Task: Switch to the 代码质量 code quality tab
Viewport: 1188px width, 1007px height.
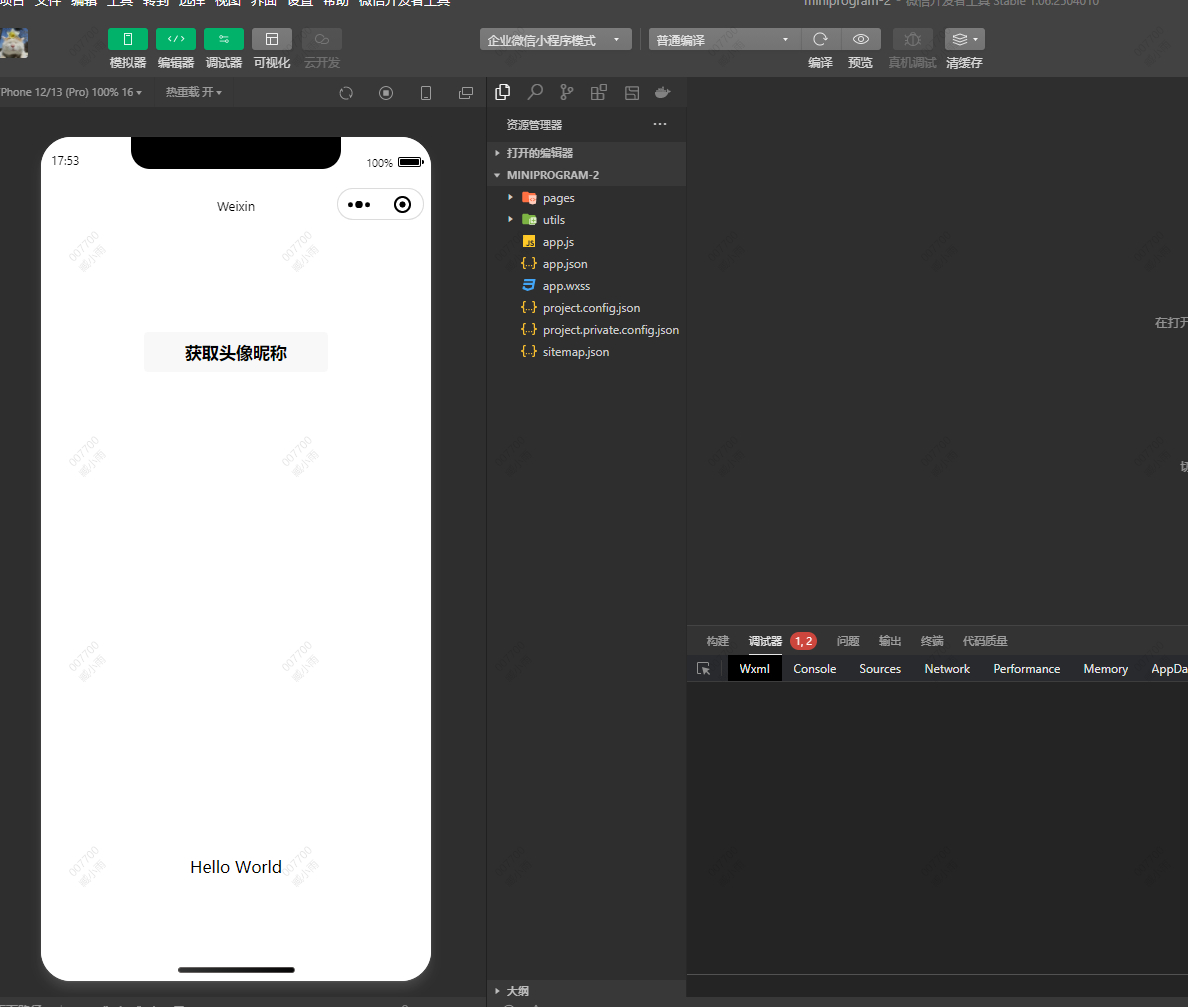Action: 985,641
